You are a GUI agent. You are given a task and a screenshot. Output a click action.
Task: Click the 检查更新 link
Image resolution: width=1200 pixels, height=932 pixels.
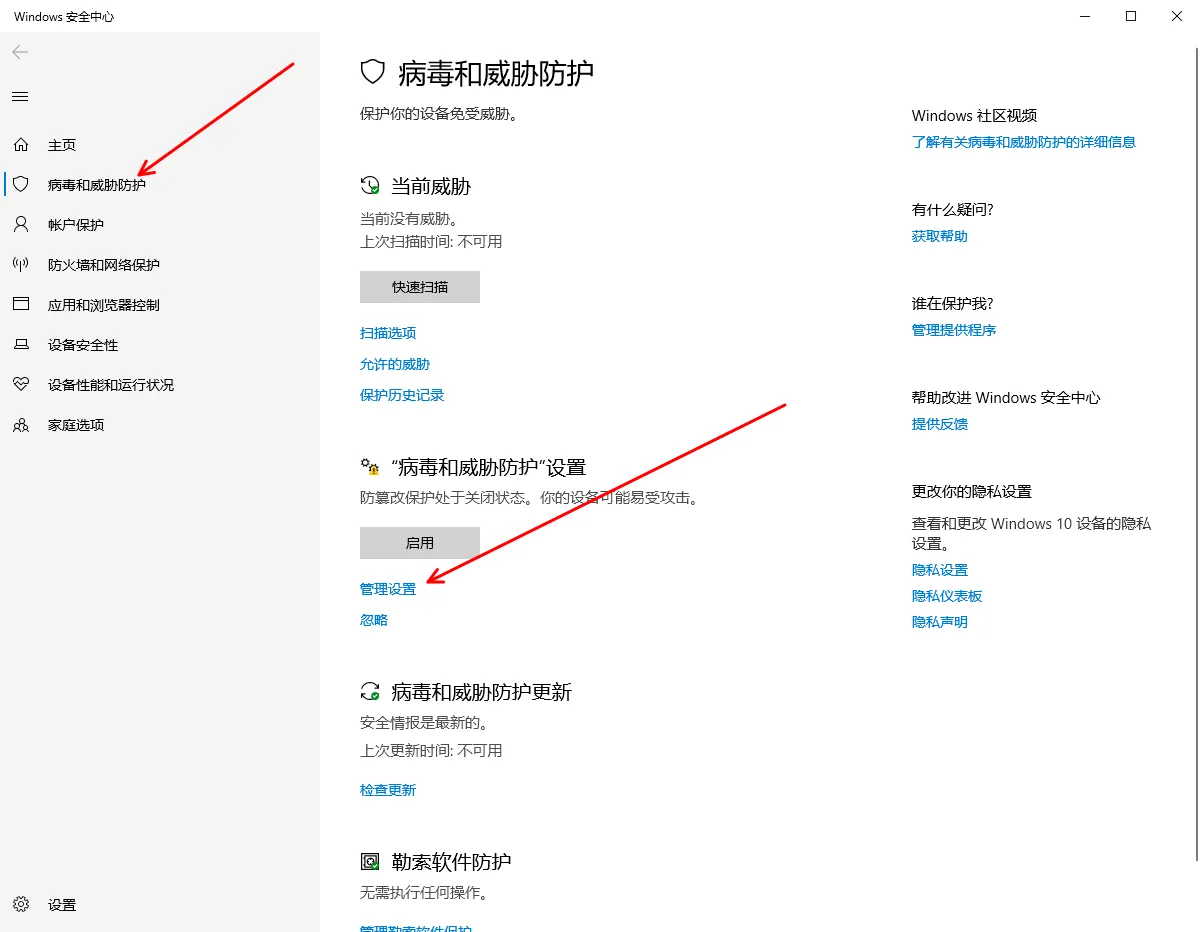[388, 790]
